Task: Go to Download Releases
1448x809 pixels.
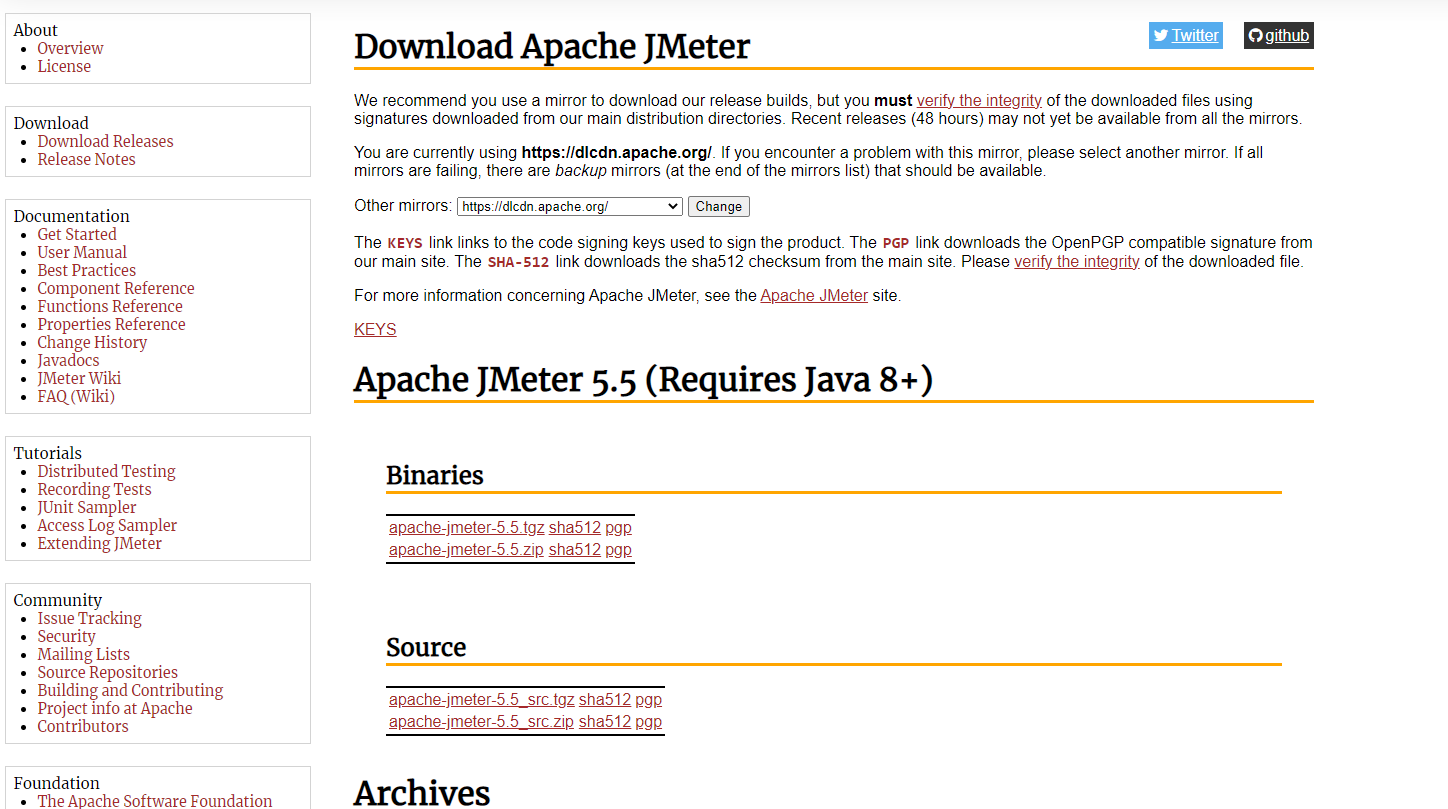Action: [105, 141]
